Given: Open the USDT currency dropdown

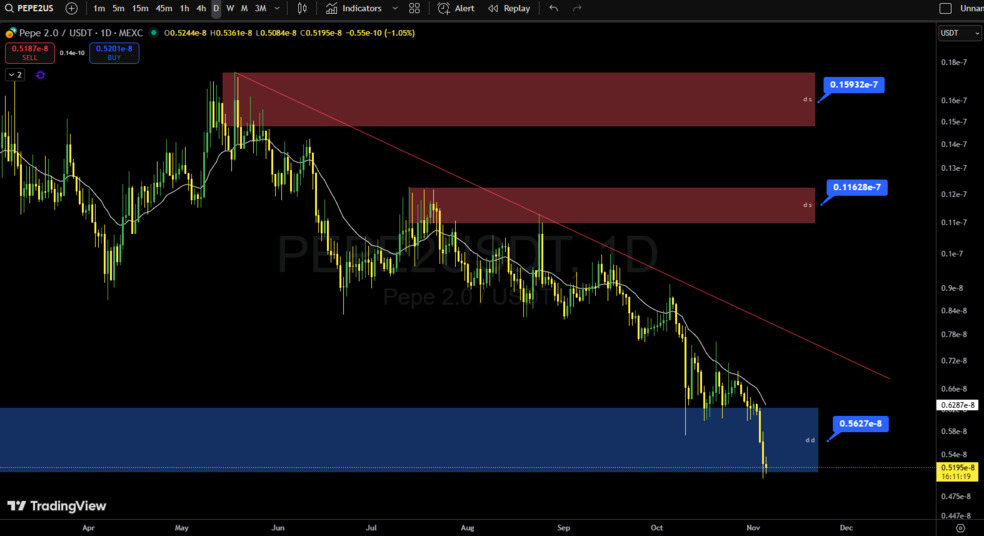Looking at the screenshot, I should tap(958, 33).
